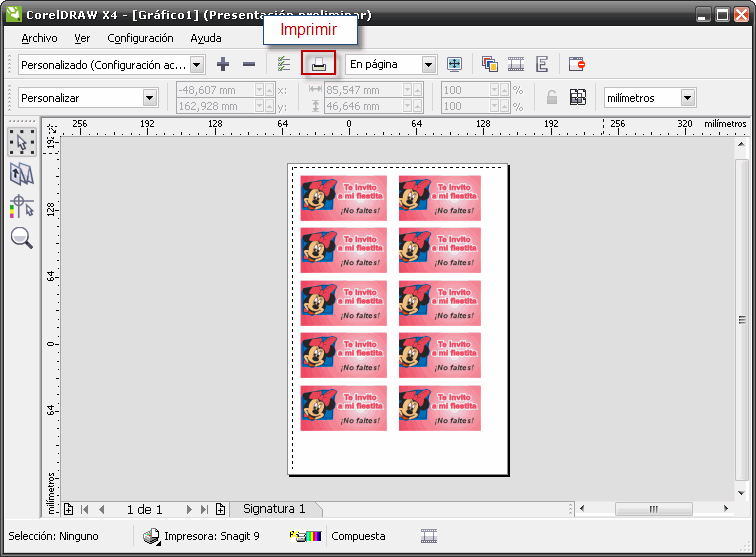
Task: Expand the En página zoom dropdown
Action: pyautogui.click(x=428, y=65)
